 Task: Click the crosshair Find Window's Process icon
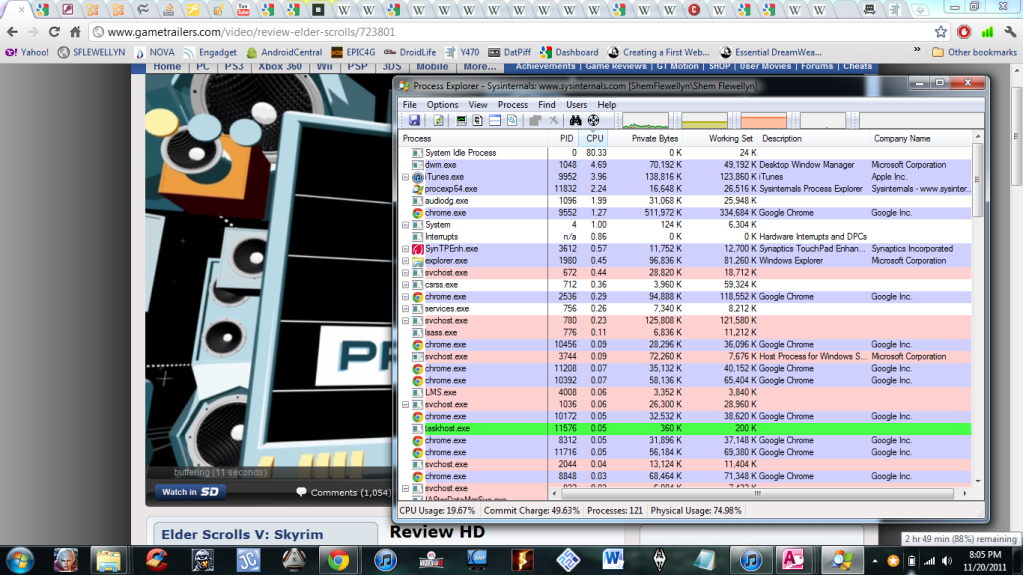pos(593,121)
